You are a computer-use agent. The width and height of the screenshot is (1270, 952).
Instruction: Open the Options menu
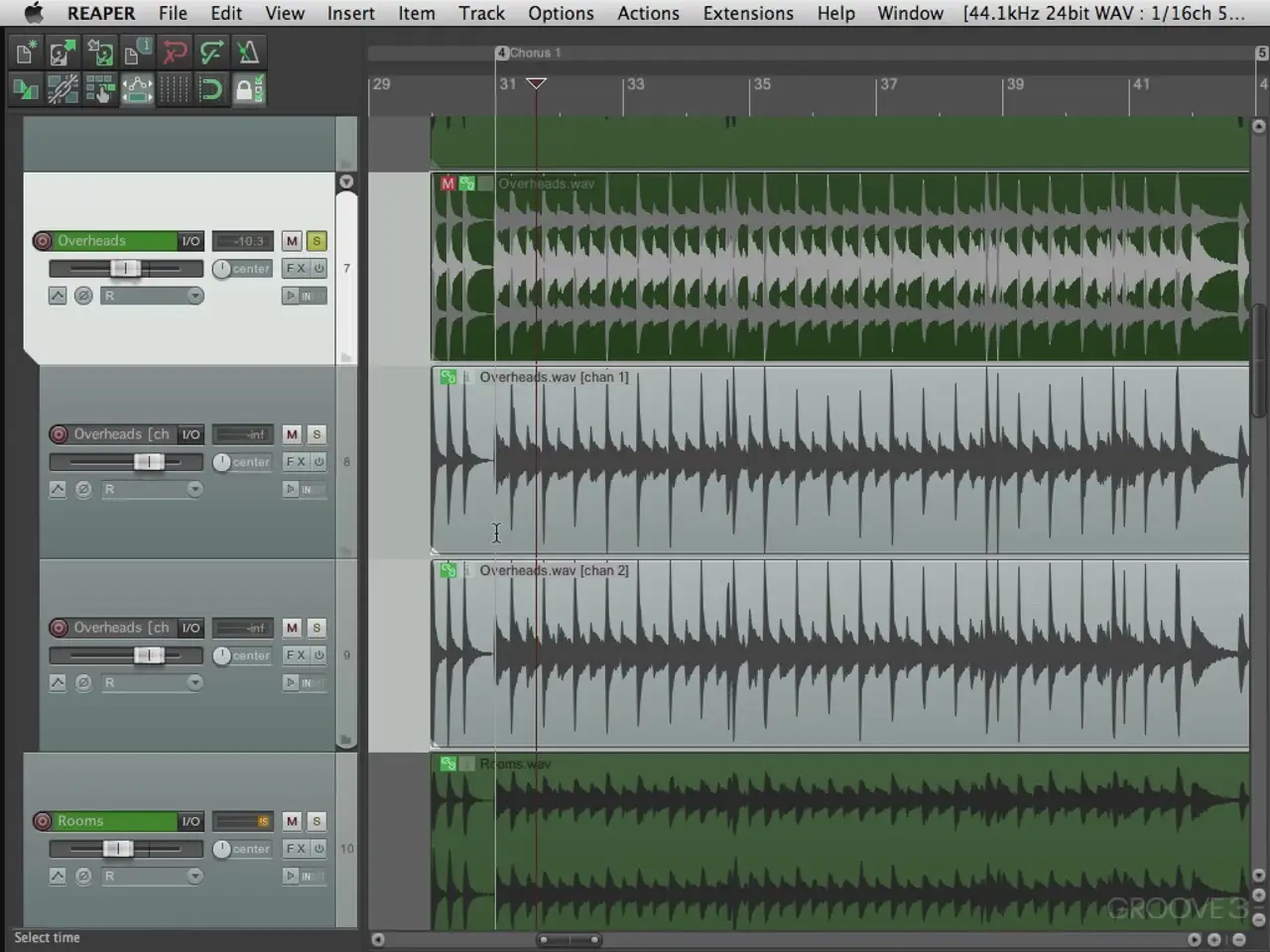(561, 13)
